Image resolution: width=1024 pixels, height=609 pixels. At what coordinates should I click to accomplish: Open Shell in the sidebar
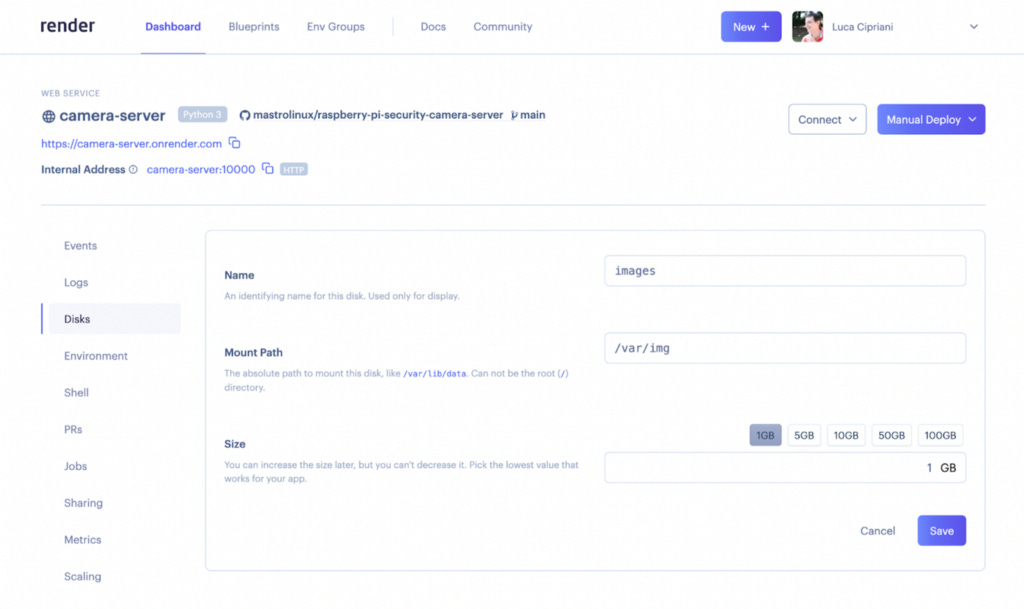(76, 392)
